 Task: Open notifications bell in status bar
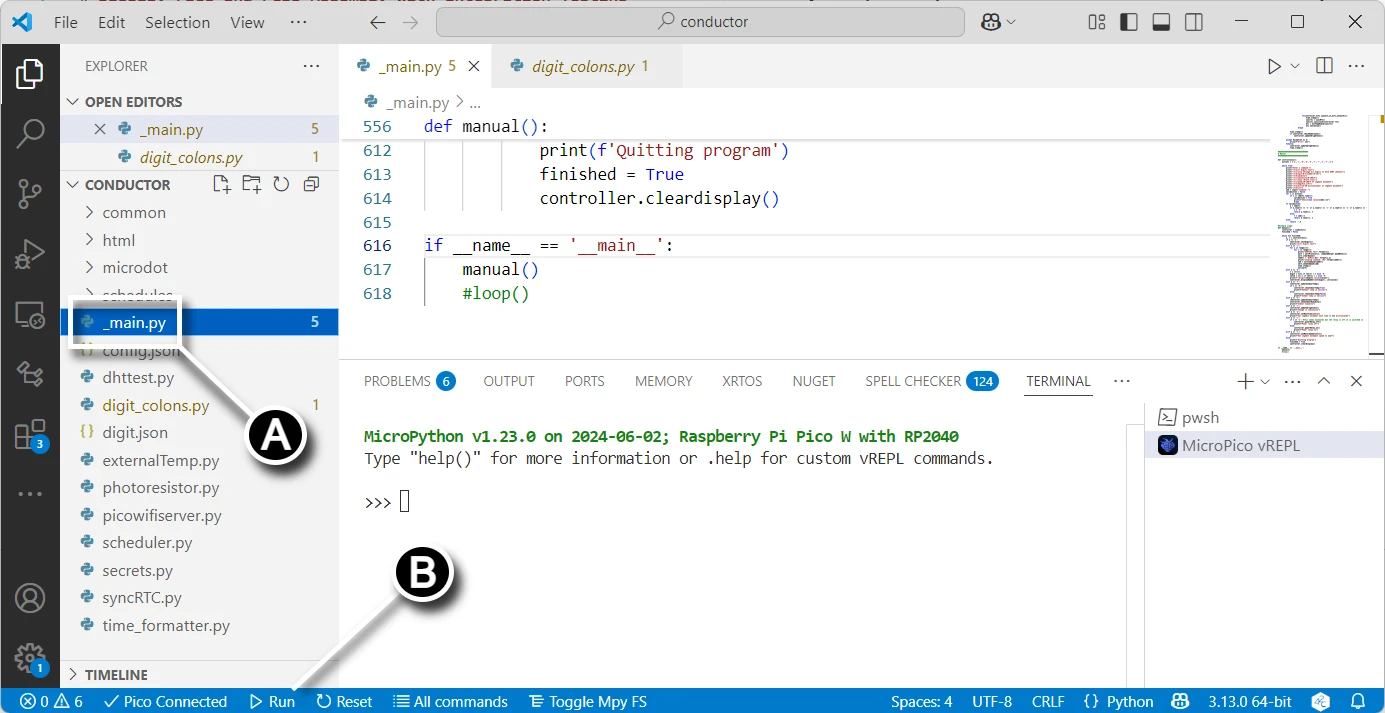1358,701
